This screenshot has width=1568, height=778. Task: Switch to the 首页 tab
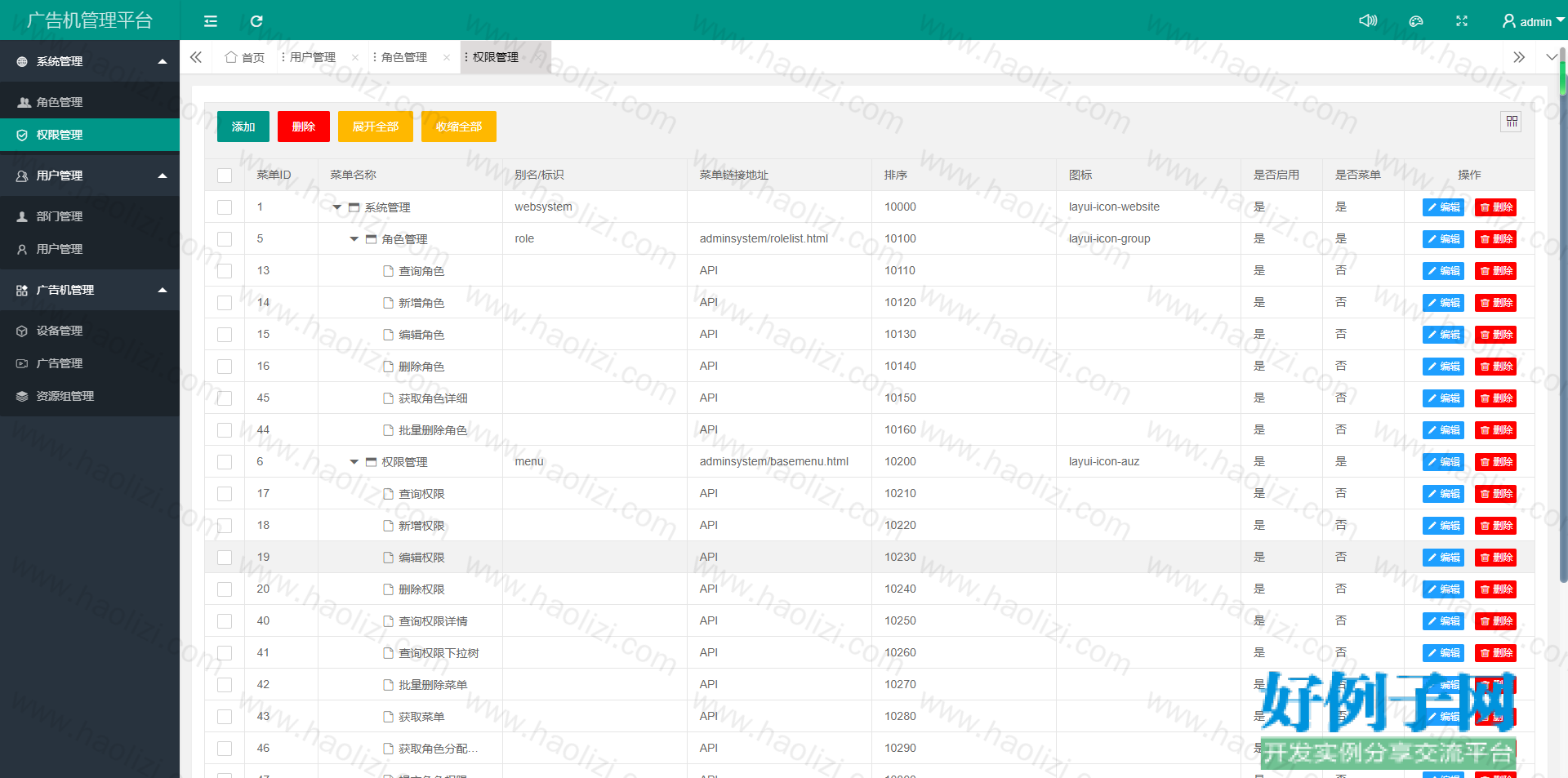point(245,57)
